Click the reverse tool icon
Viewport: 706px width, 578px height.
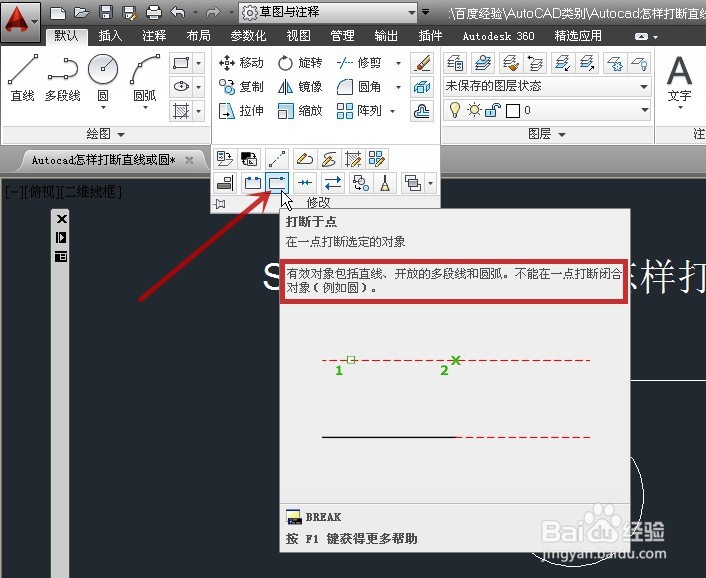click(333, 183)
